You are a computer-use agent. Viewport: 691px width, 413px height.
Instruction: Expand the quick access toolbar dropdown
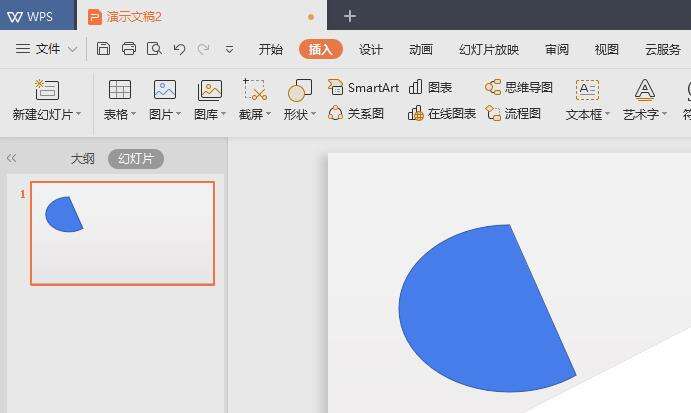pyautogui.click(x=229, y=49)
